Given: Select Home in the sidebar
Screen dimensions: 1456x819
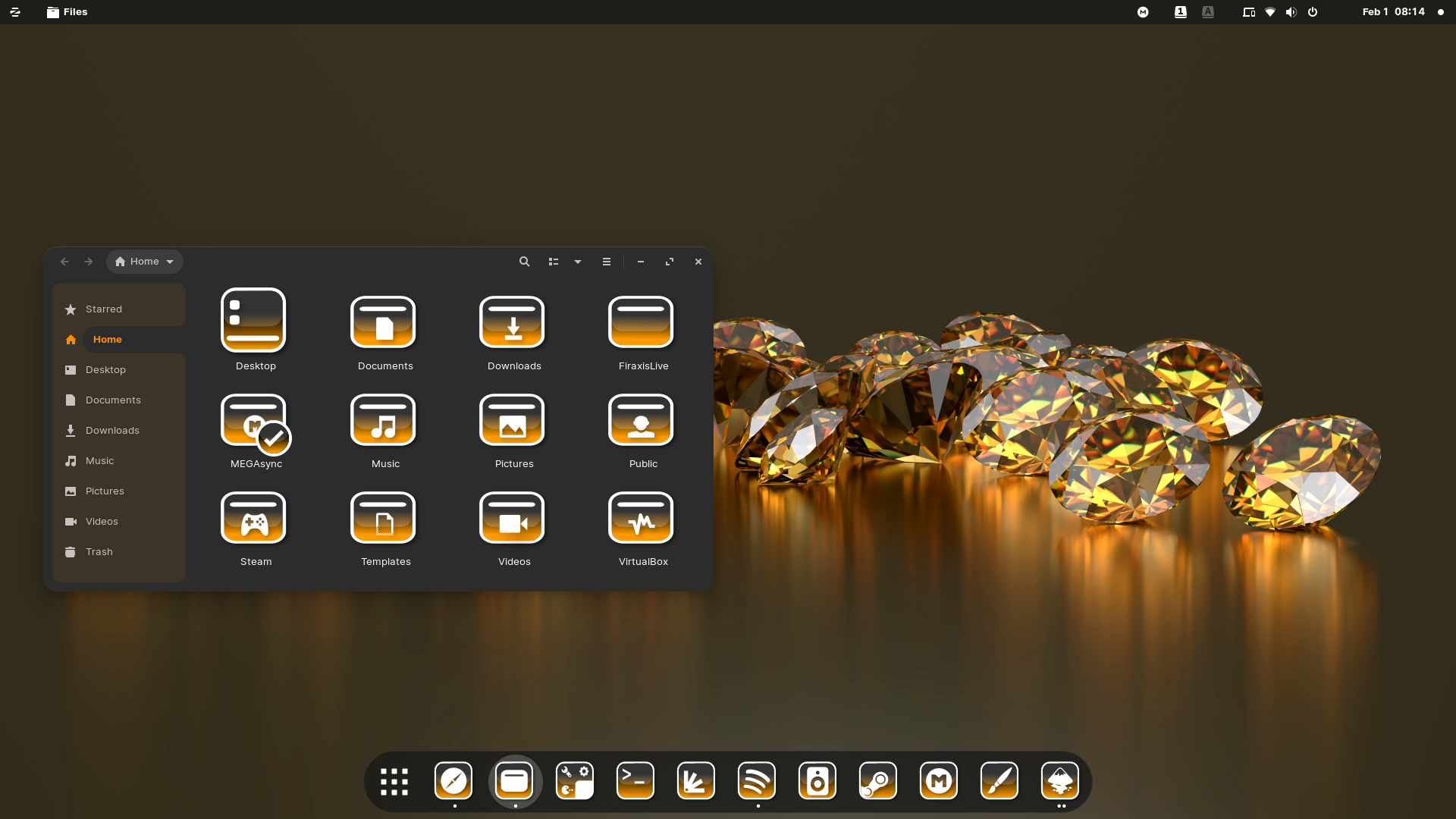Looking at the screenshot, I should (120, 340).
